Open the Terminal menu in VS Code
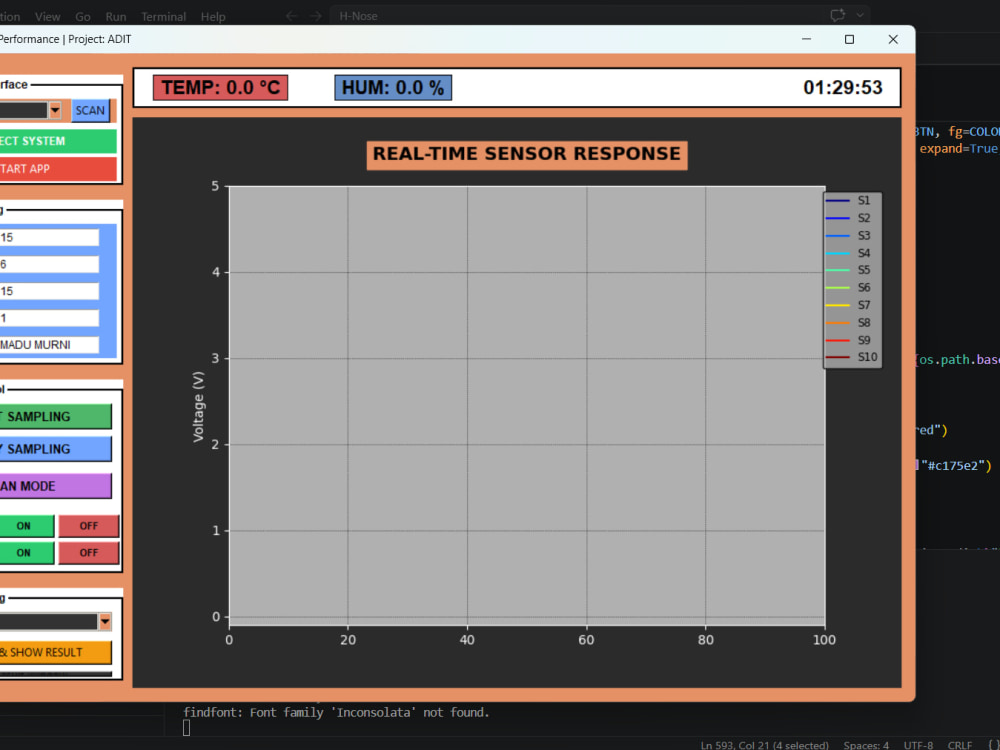1000x750 pixels. [x=163, y=17]
